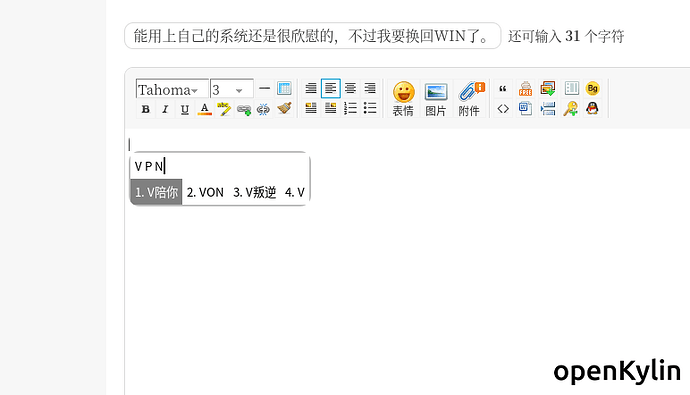Click the text highlight (abc marker) icon

224,109
